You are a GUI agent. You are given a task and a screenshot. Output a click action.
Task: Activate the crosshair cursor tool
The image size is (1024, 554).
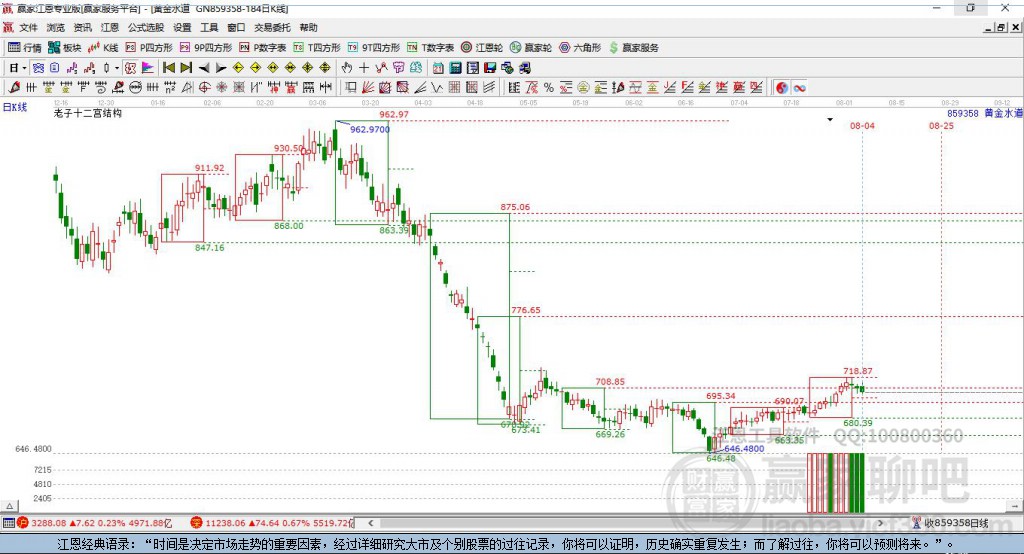[364, 68]
